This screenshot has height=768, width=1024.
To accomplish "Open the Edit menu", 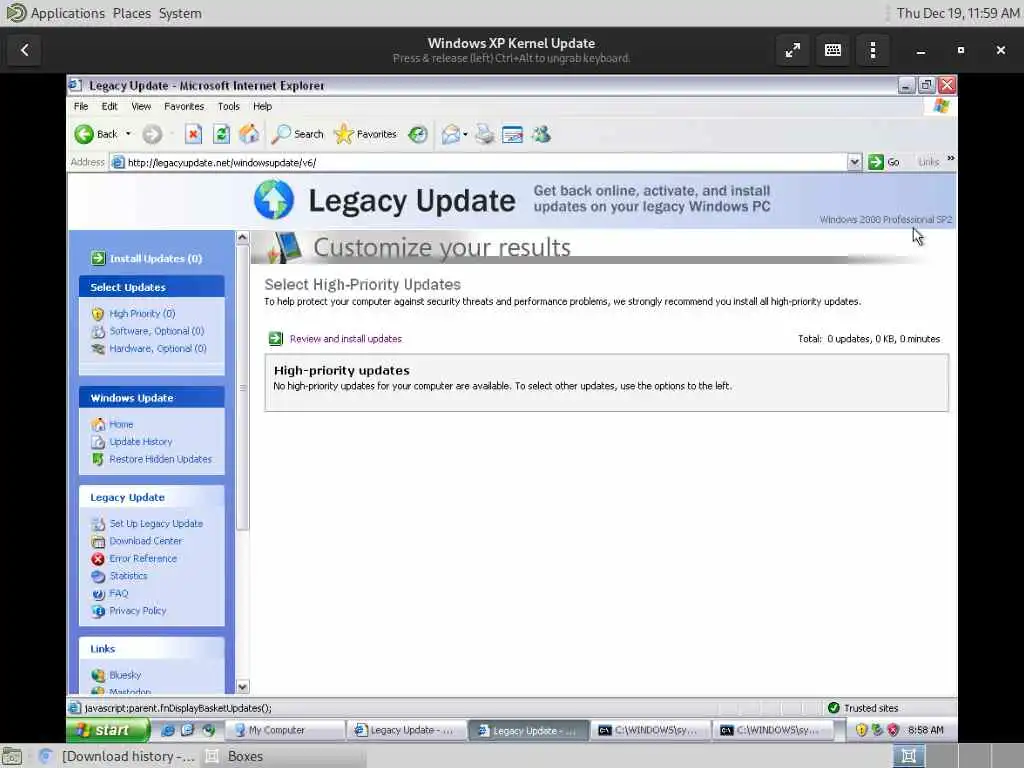I will (x=110, y=106).
